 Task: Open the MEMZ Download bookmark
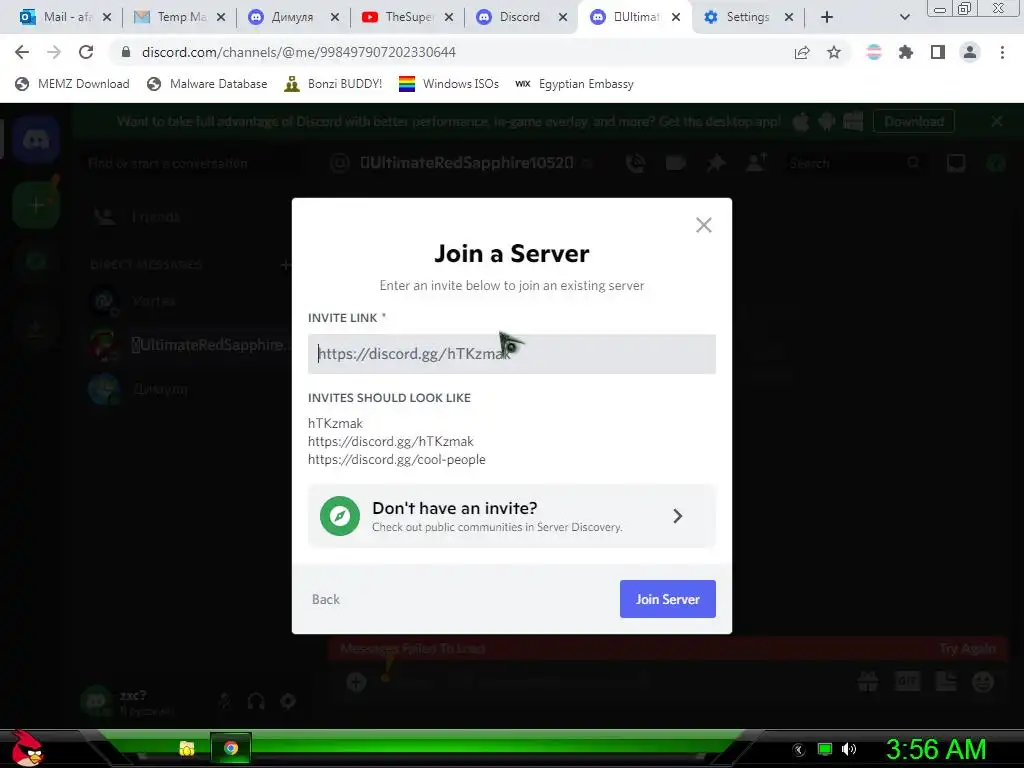tap(72, 84)
